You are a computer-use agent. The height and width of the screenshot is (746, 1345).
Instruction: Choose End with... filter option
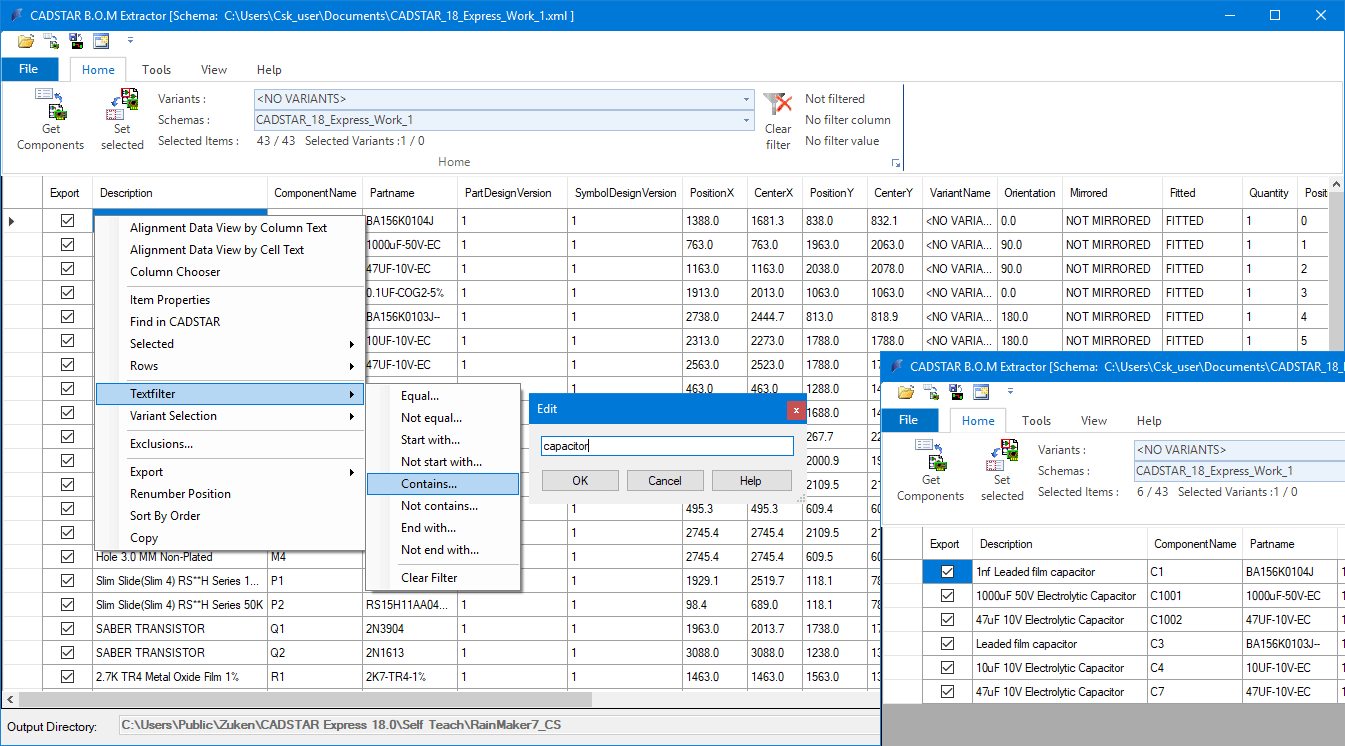click(x=443, y=528)
